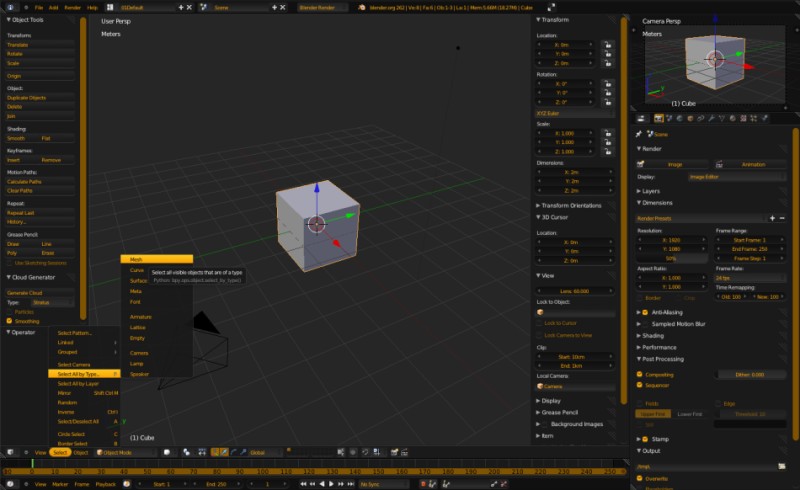Open the Properties editor type selector
This screenshot has width=800, height=490.
[x=641, y=118]
